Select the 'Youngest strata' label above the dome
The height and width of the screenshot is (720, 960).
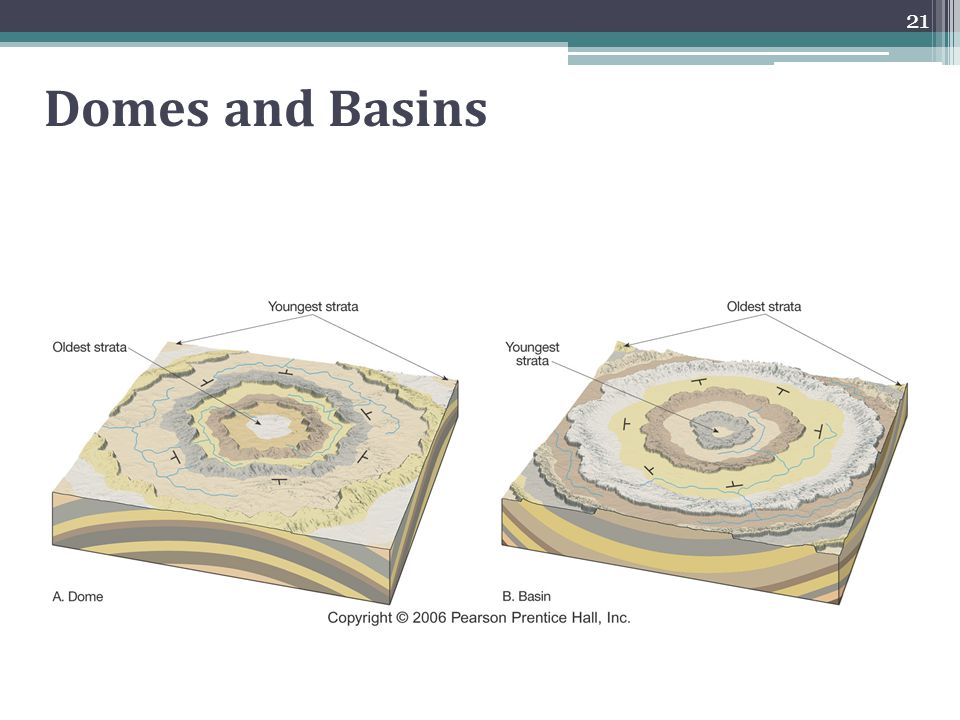[x=313, y=306]
